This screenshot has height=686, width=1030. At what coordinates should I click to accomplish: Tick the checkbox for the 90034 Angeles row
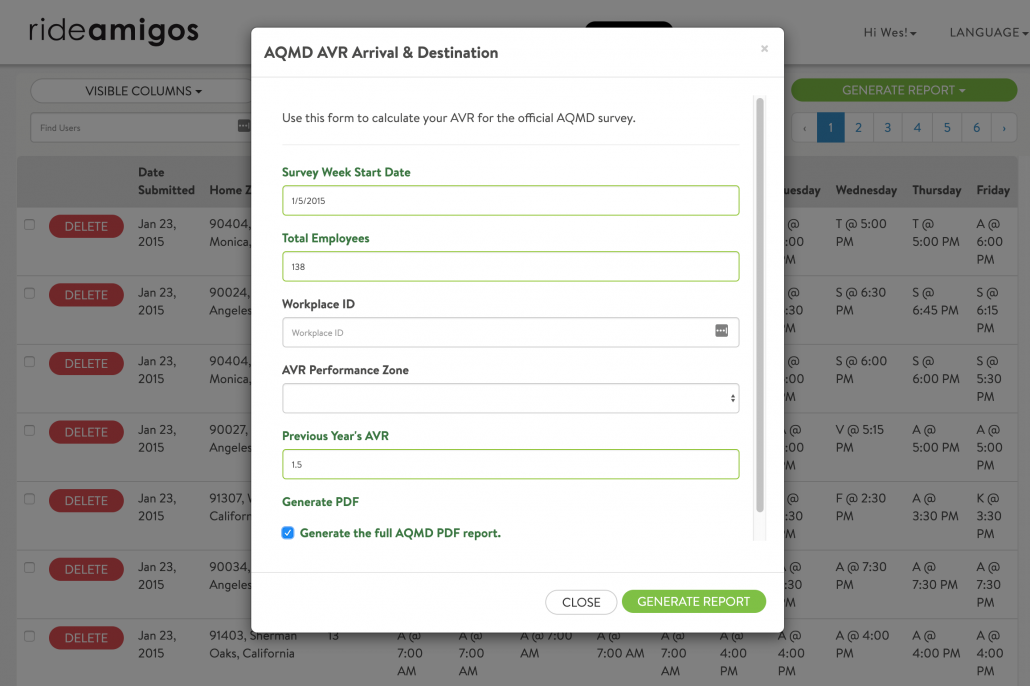pyautogui.click(x=30, y=568)
